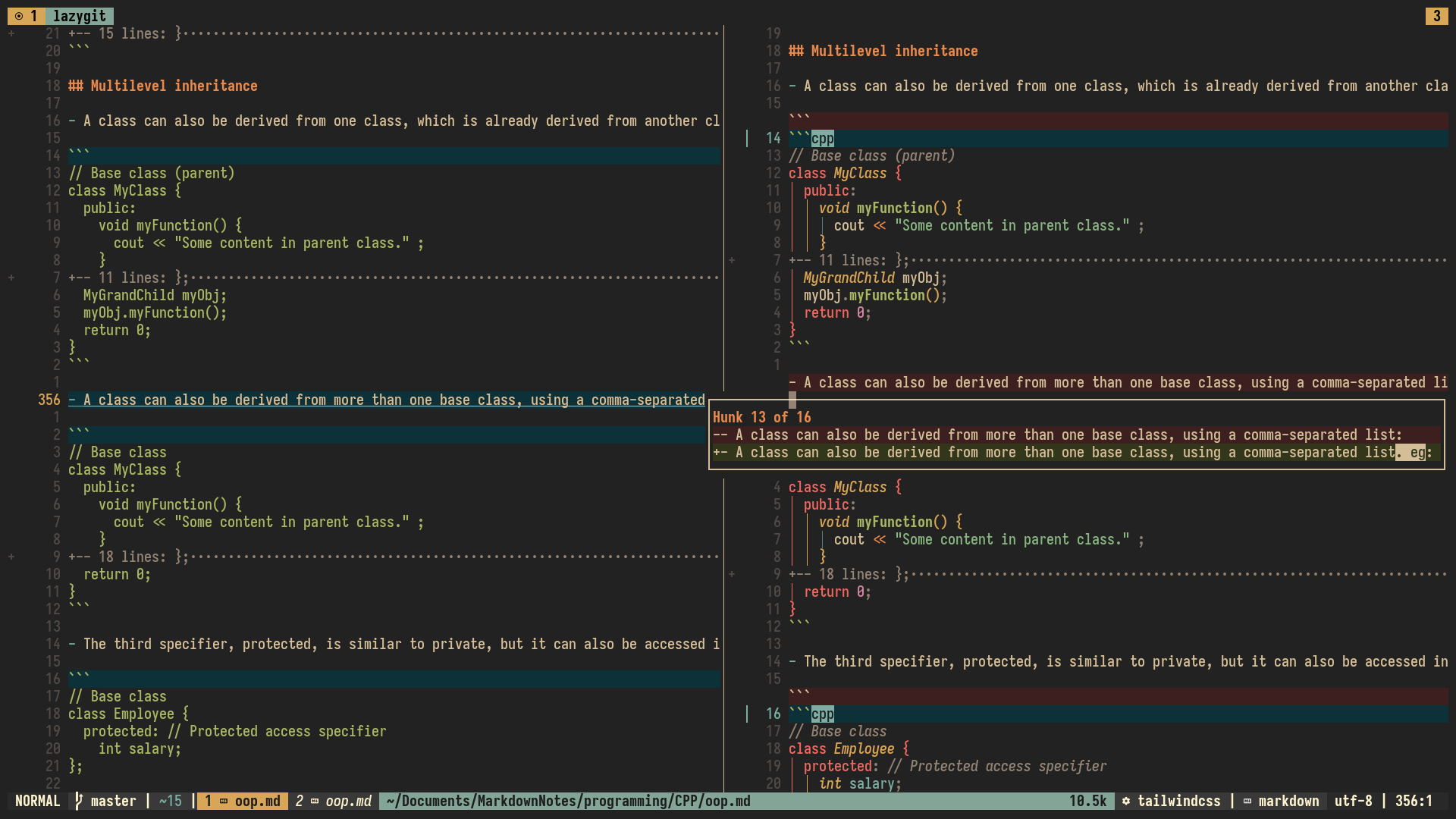Click 'MyGrandChild myObj;' in the left pane
This screenshot has width=1456, height=819.
coord(155,295)
